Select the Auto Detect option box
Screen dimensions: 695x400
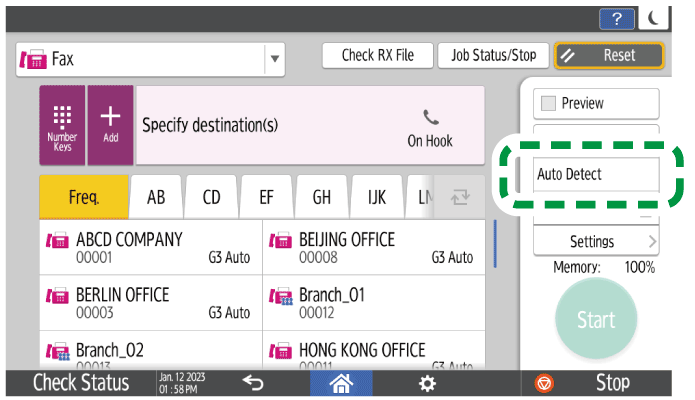point(595,174)
